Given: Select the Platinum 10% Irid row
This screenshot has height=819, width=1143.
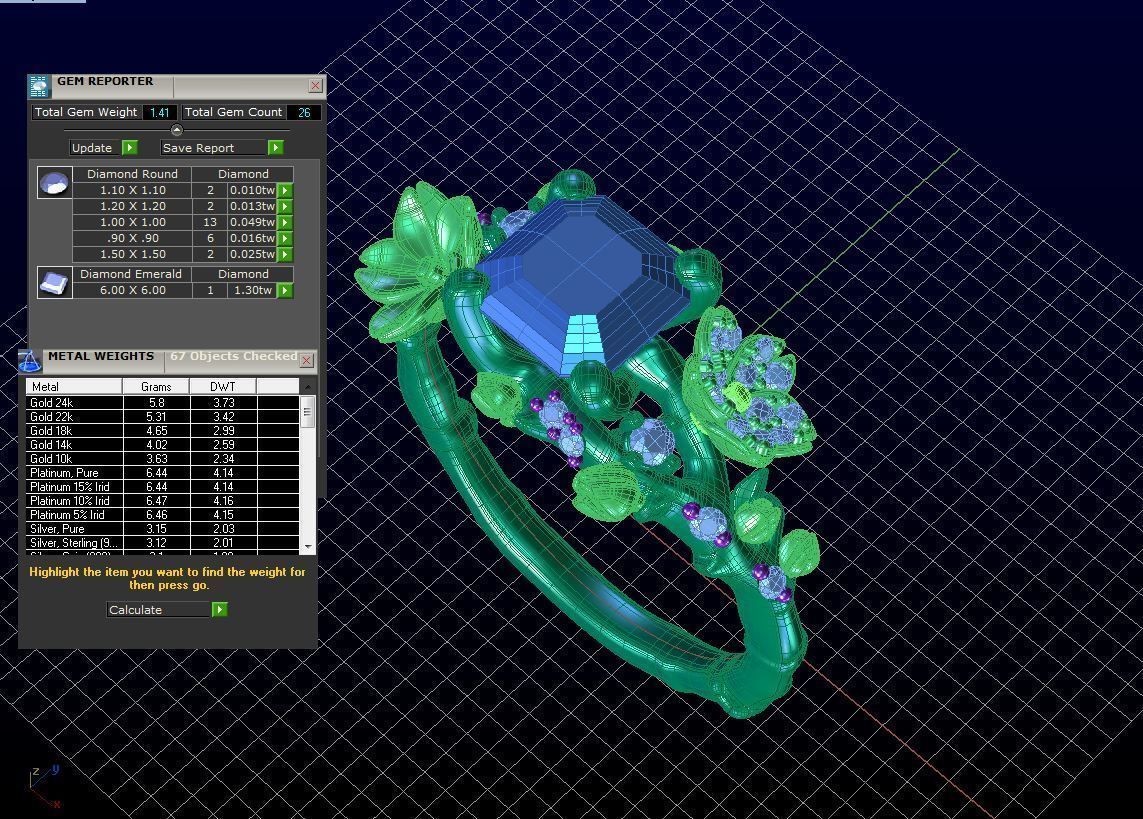Looking at the screenshot, I should (x=163, y=501).
